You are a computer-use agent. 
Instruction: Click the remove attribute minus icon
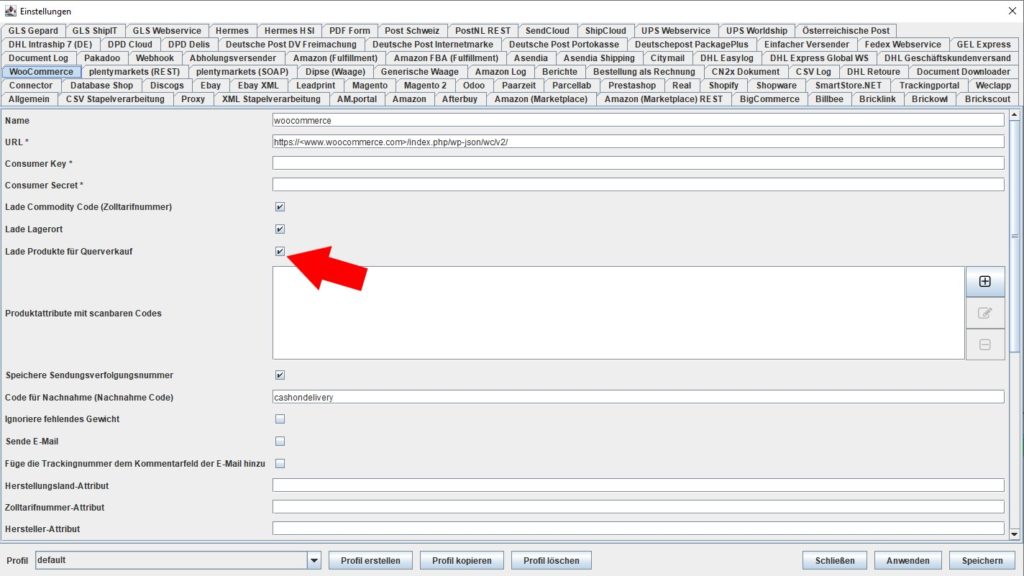[x=985, y=344]
